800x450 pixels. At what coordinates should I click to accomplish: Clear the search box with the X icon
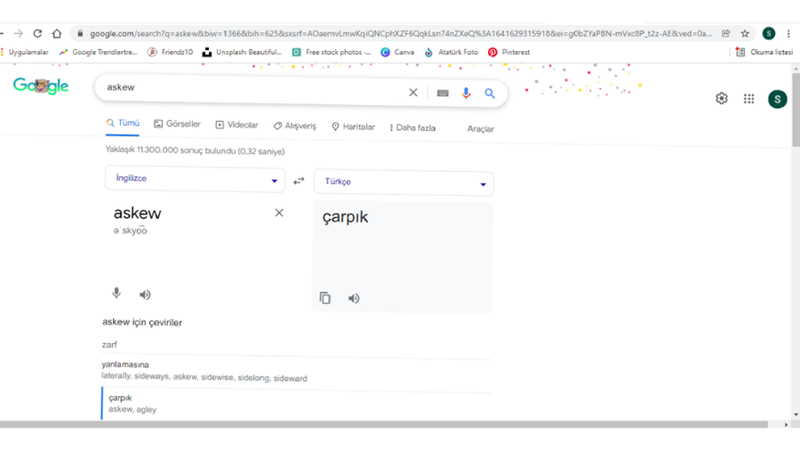413,93
